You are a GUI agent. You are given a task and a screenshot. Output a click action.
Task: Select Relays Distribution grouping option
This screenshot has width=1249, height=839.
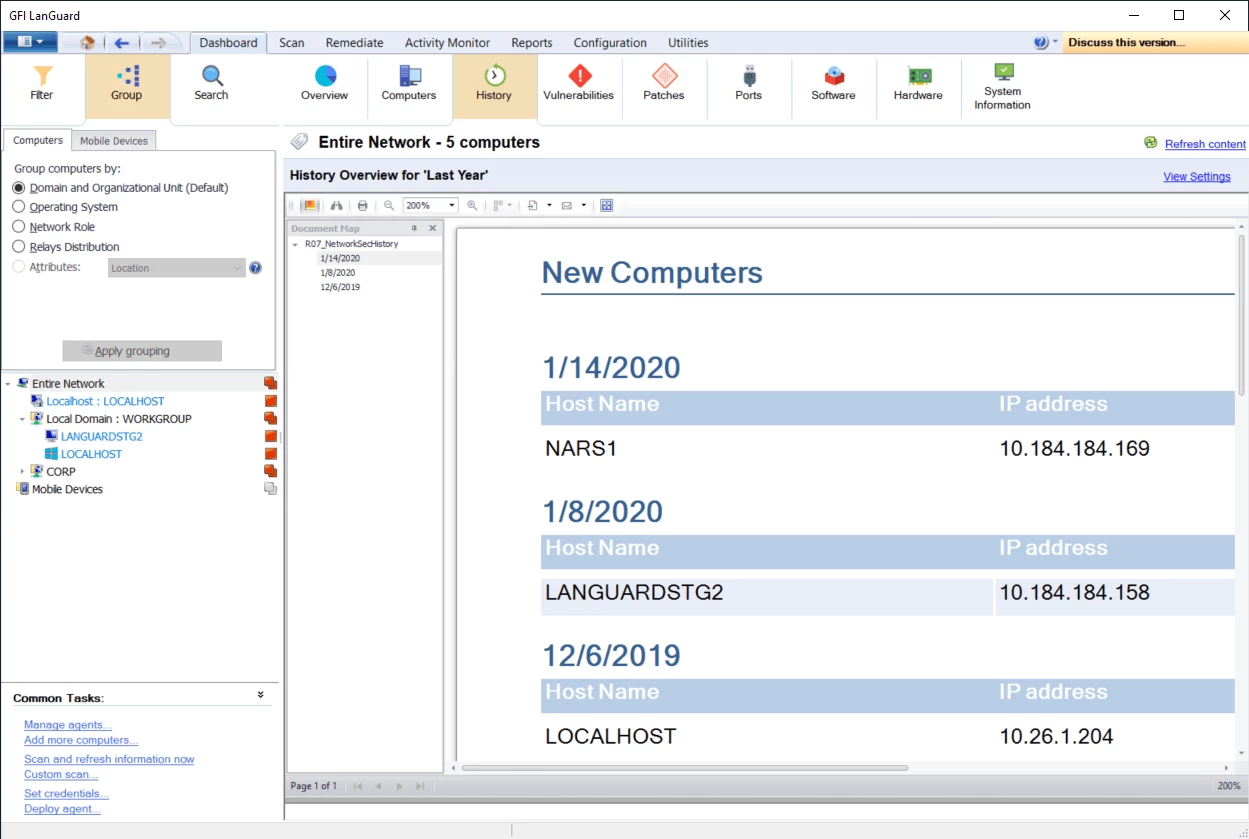19,247
